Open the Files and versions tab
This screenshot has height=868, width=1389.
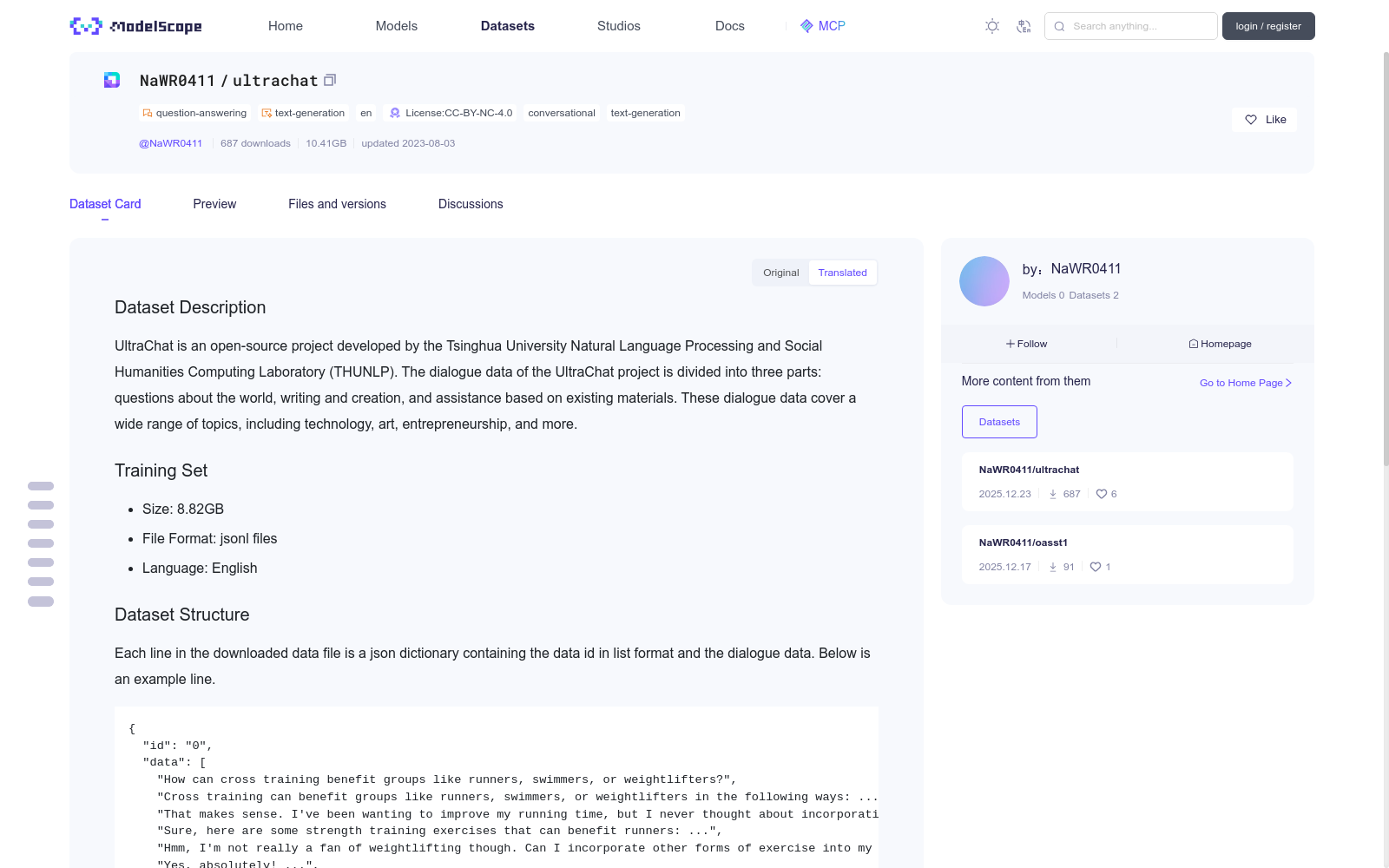[337, 204]
